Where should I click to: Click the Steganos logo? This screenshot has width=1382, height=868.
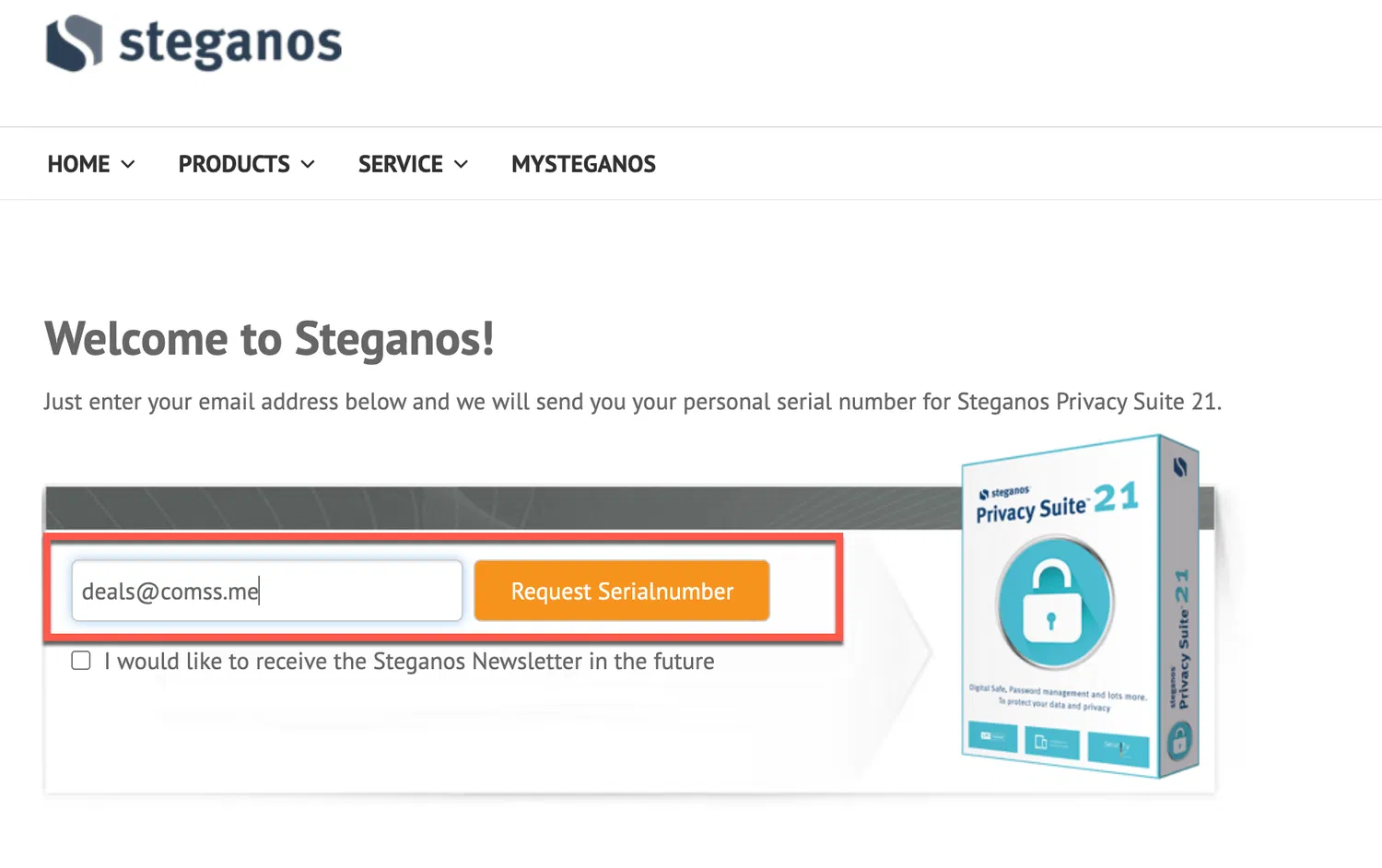193,43
